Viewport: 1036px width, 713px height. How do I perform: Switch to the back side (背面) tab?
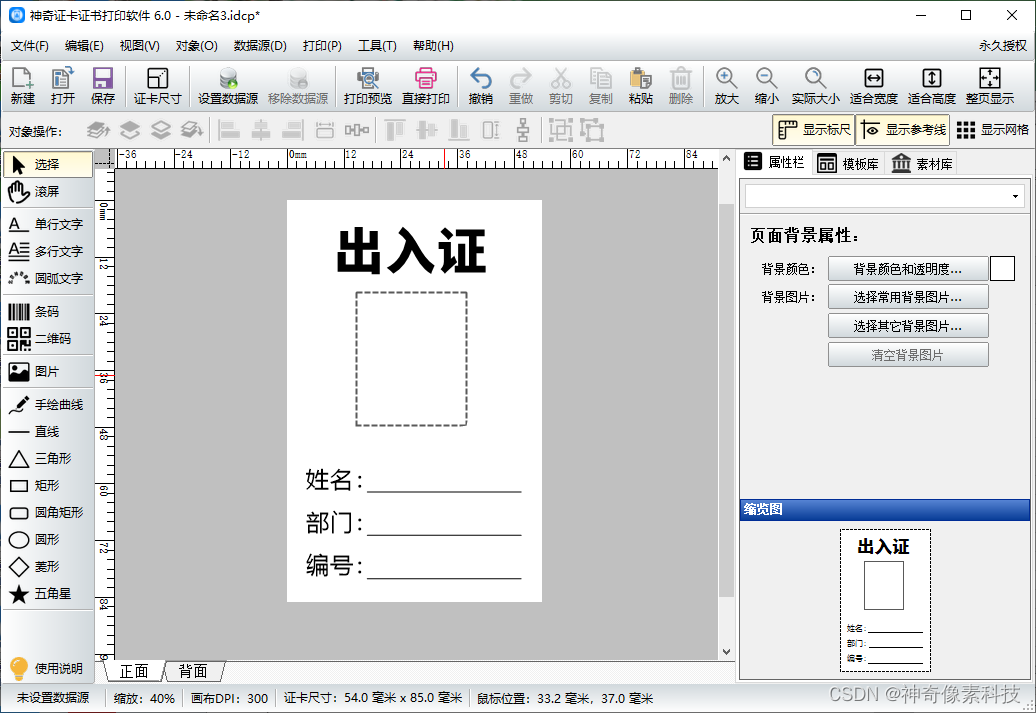(193, 671)
